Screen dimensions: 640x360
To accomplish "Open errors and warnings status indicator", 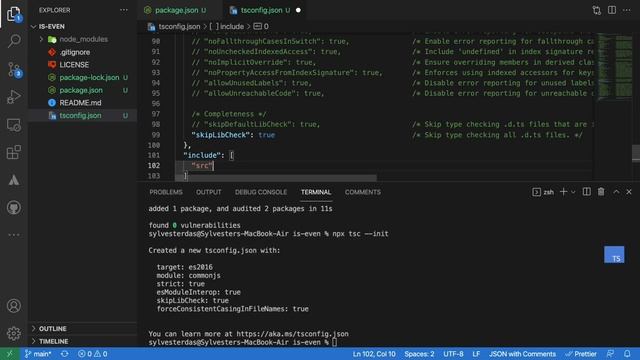I will coord(93,354).
